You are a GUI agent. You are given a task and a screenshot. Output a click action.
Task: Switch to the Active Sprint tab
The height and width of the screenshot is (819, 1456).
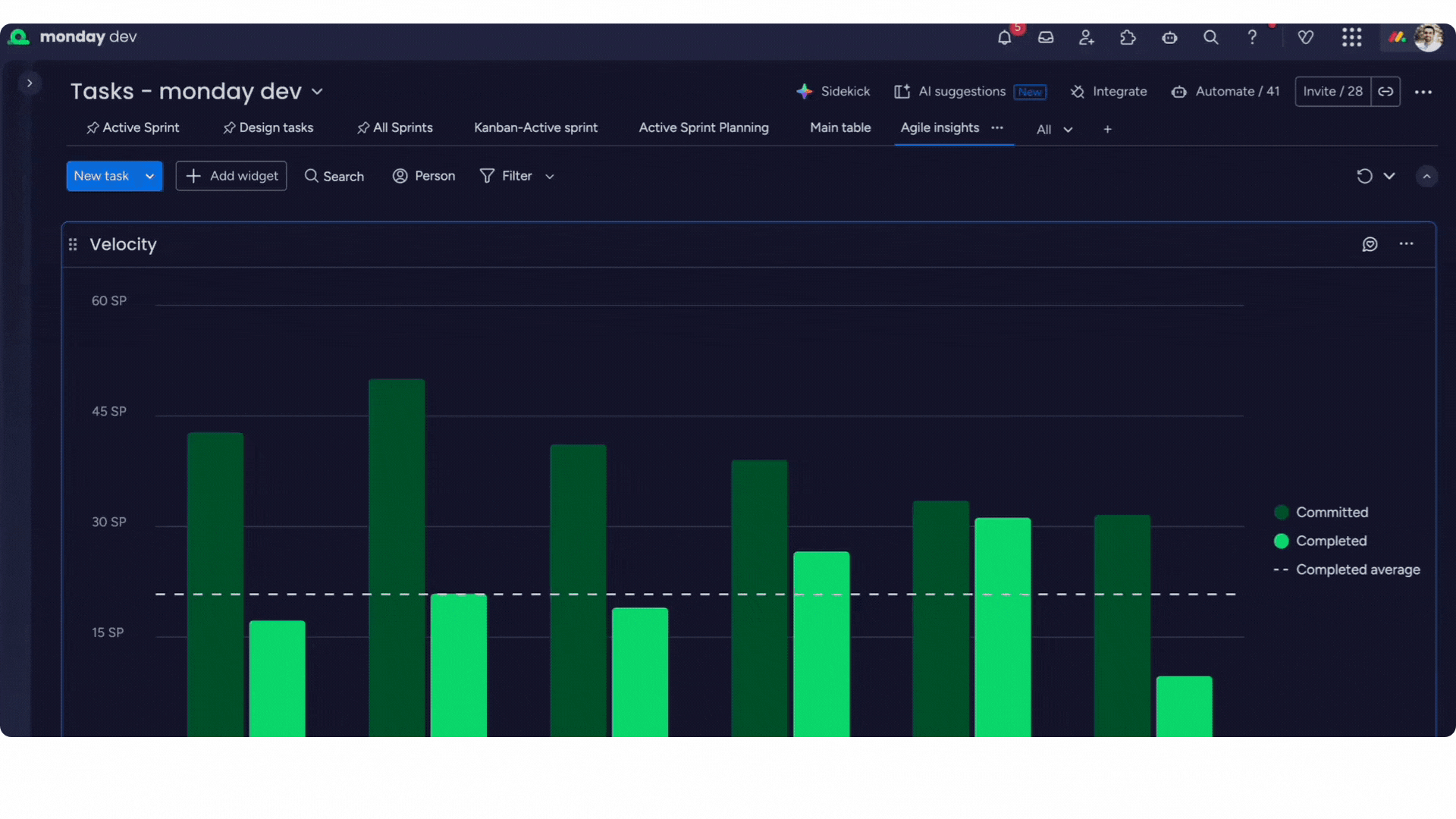(133, 128)
